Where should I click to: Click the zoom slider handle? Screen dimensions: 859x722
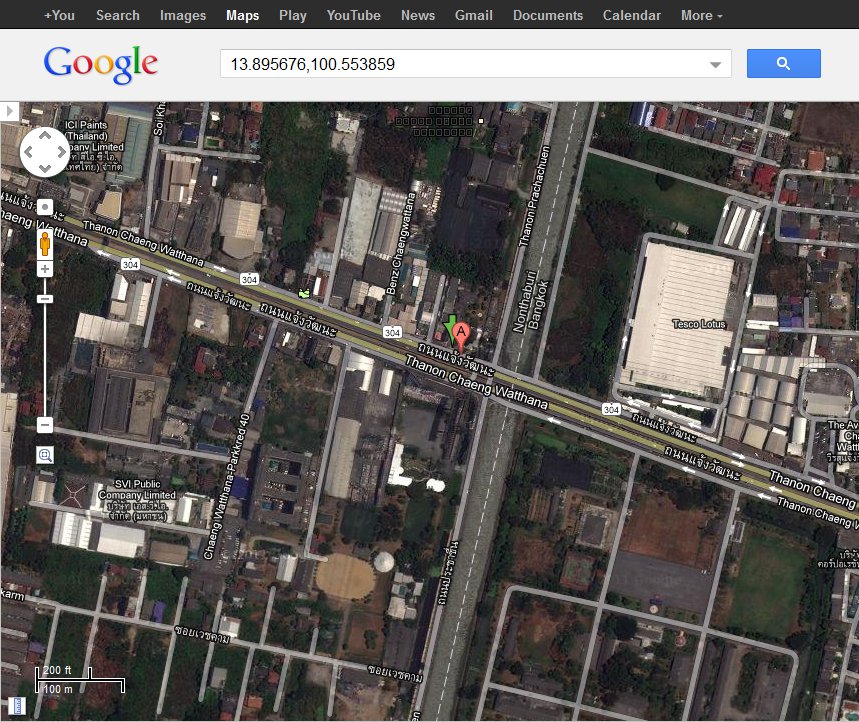[x=45, y=299]
